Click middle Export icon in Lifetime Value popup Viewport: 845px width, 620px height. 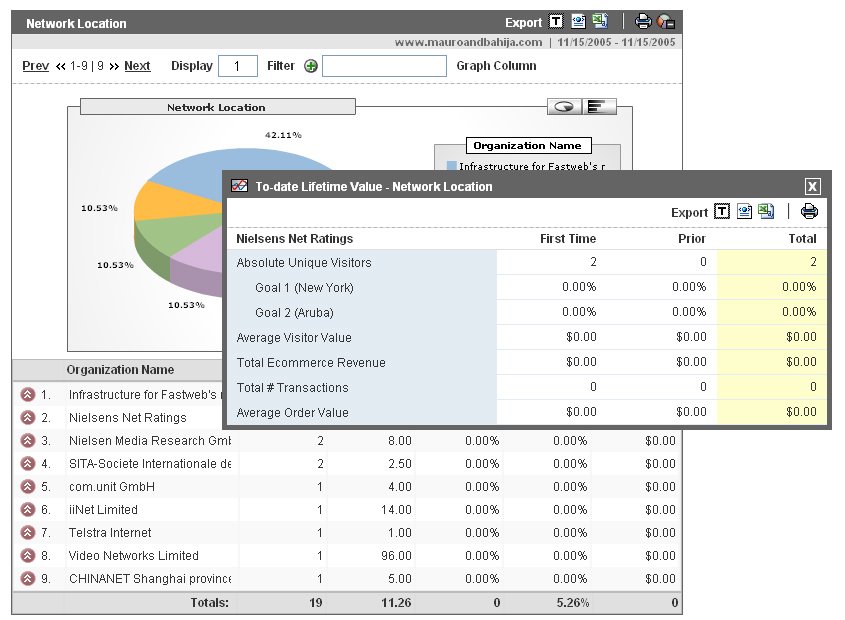pos(744,211)
